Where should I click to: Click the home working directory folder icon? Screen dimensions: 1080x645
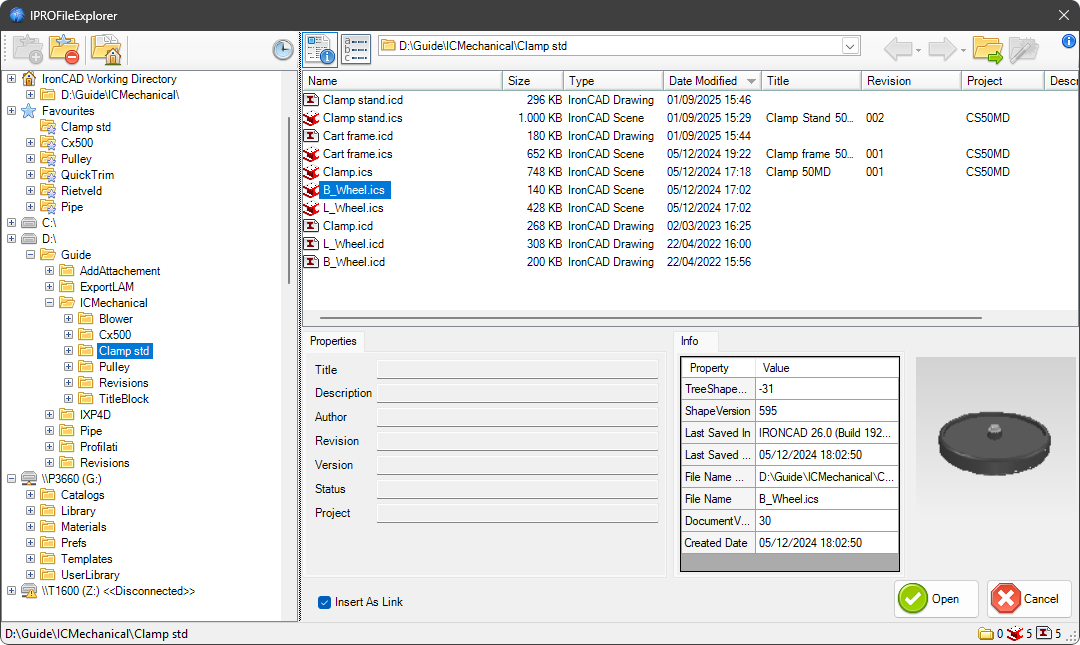[106, 48]
